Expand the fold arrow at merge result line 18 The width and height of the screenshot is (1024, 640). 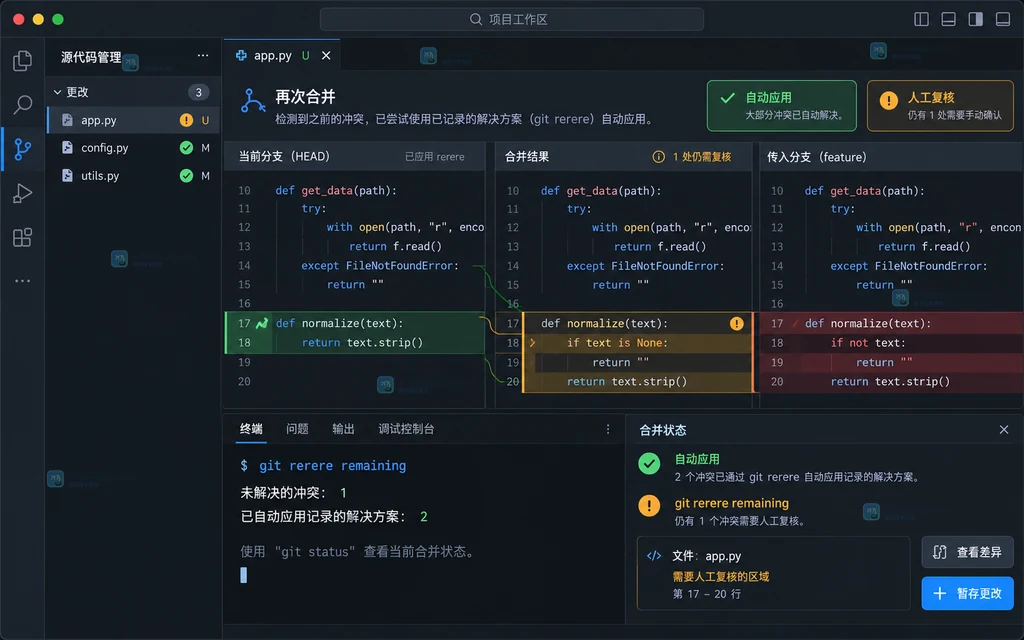tap(532, 343)
